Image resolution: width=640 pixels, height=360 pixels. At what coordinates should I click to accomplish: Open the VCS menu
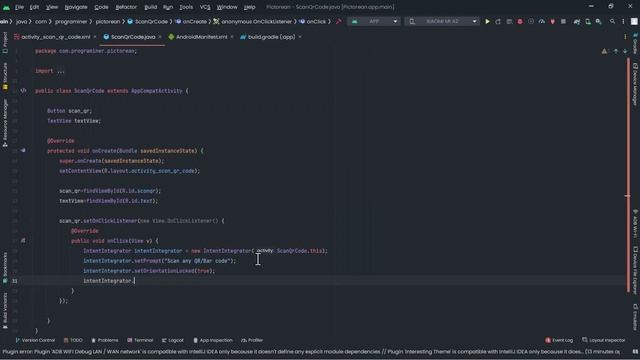[205, 7]
